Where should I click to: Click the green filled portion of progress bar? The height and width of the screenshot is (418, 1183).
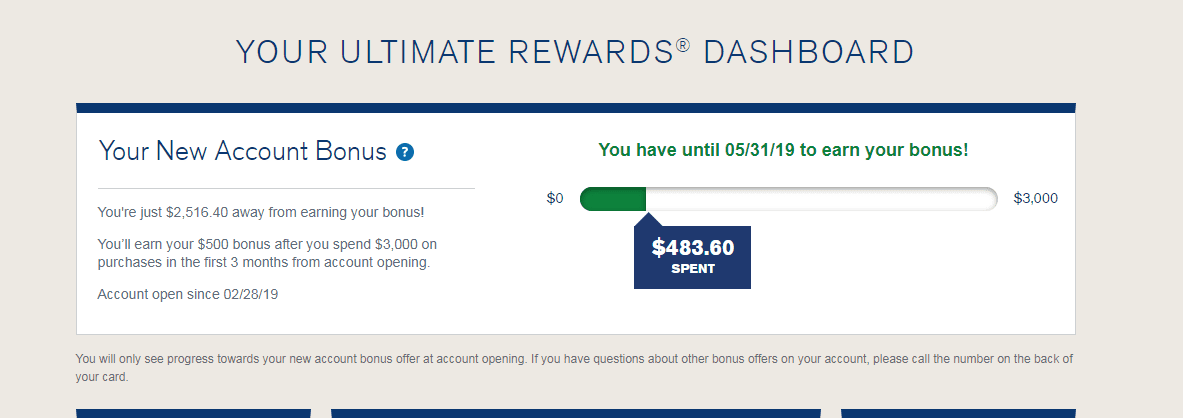613,199
